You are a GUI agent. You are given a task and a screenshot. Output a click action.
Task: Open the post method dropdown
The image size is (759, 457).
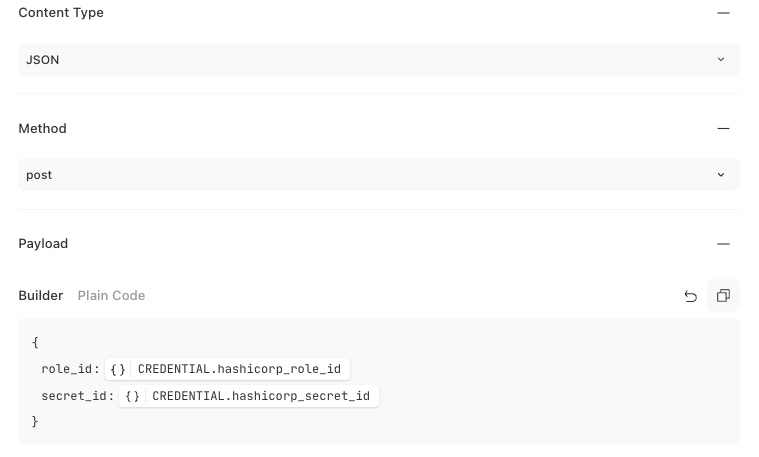pyautogui.click(x=378, y=175)
